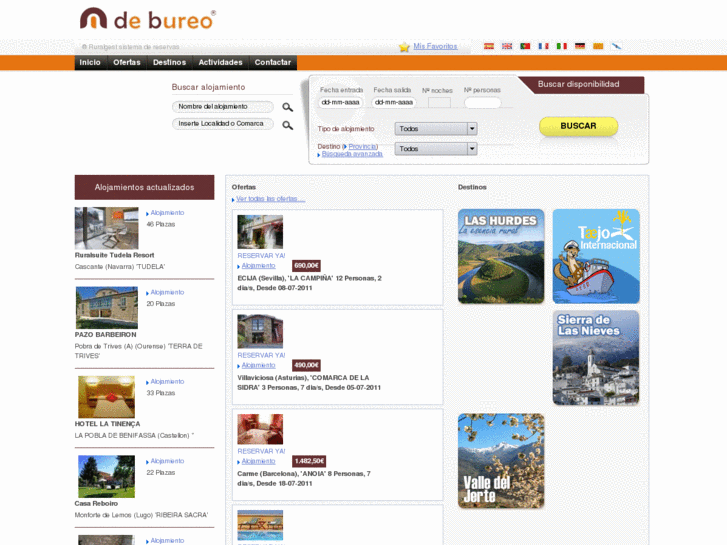
Task: Open the Casa Reboiro thumbnail
Action: click(x=107, y=476)
